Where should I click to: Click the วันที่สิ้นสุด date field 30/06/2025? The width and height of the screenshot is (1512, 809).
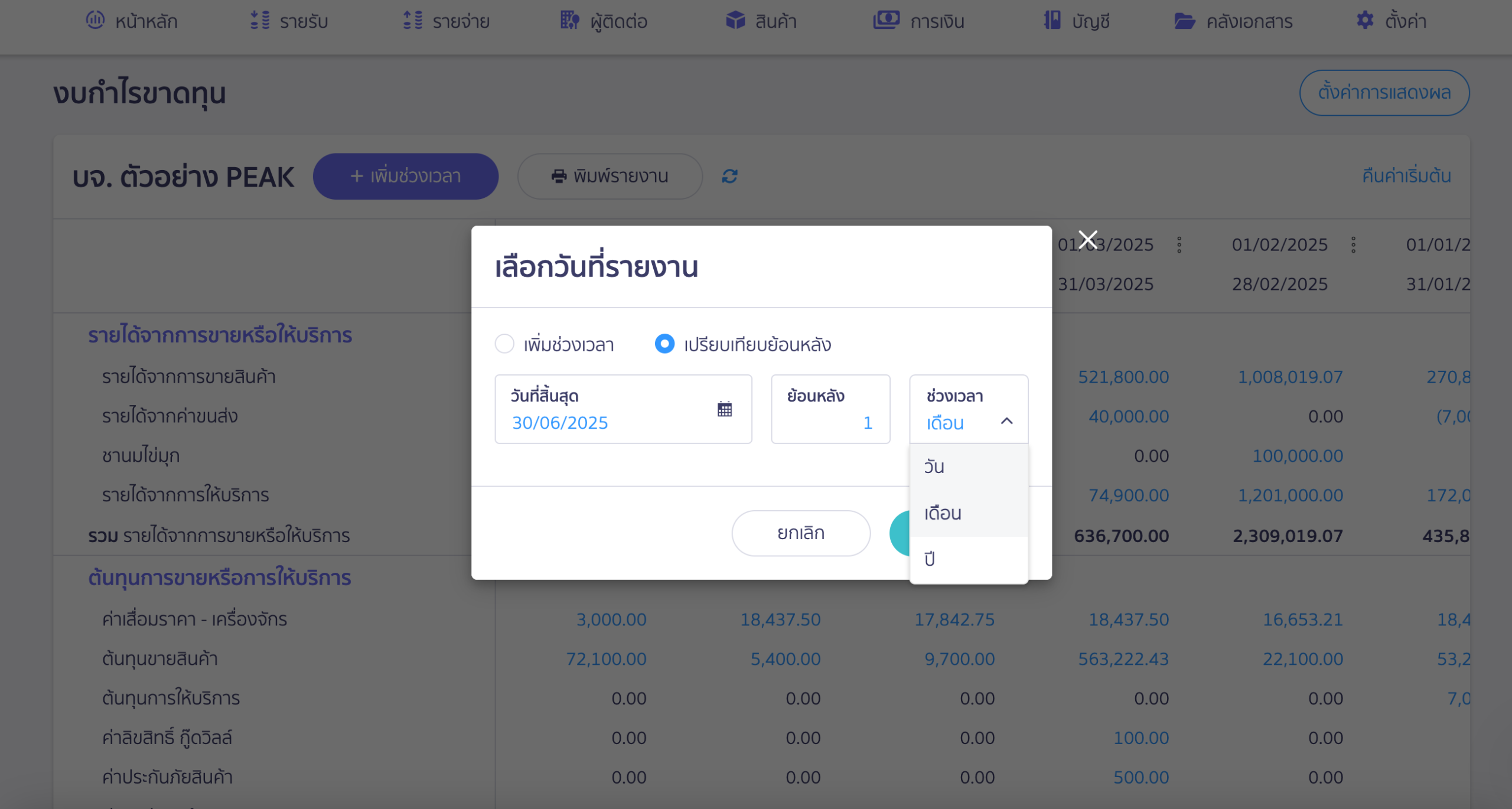coord(623,409)
